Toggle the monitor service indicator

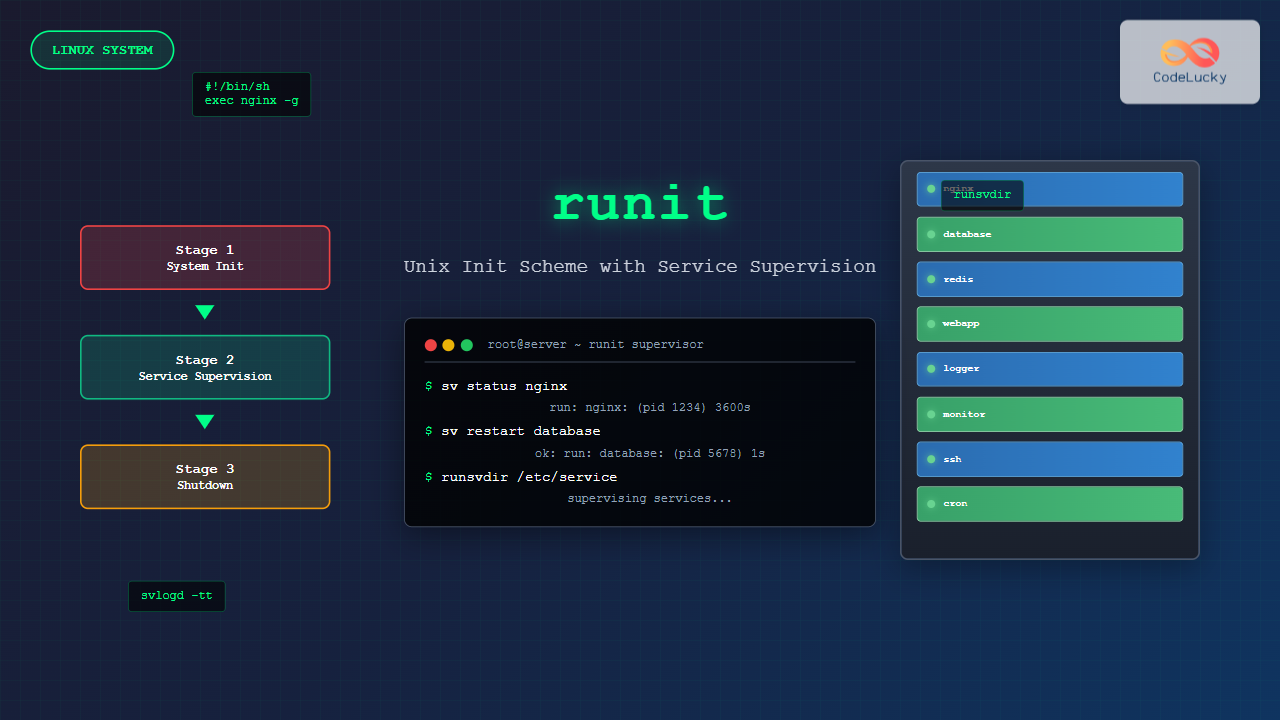[x=931, y=413]
